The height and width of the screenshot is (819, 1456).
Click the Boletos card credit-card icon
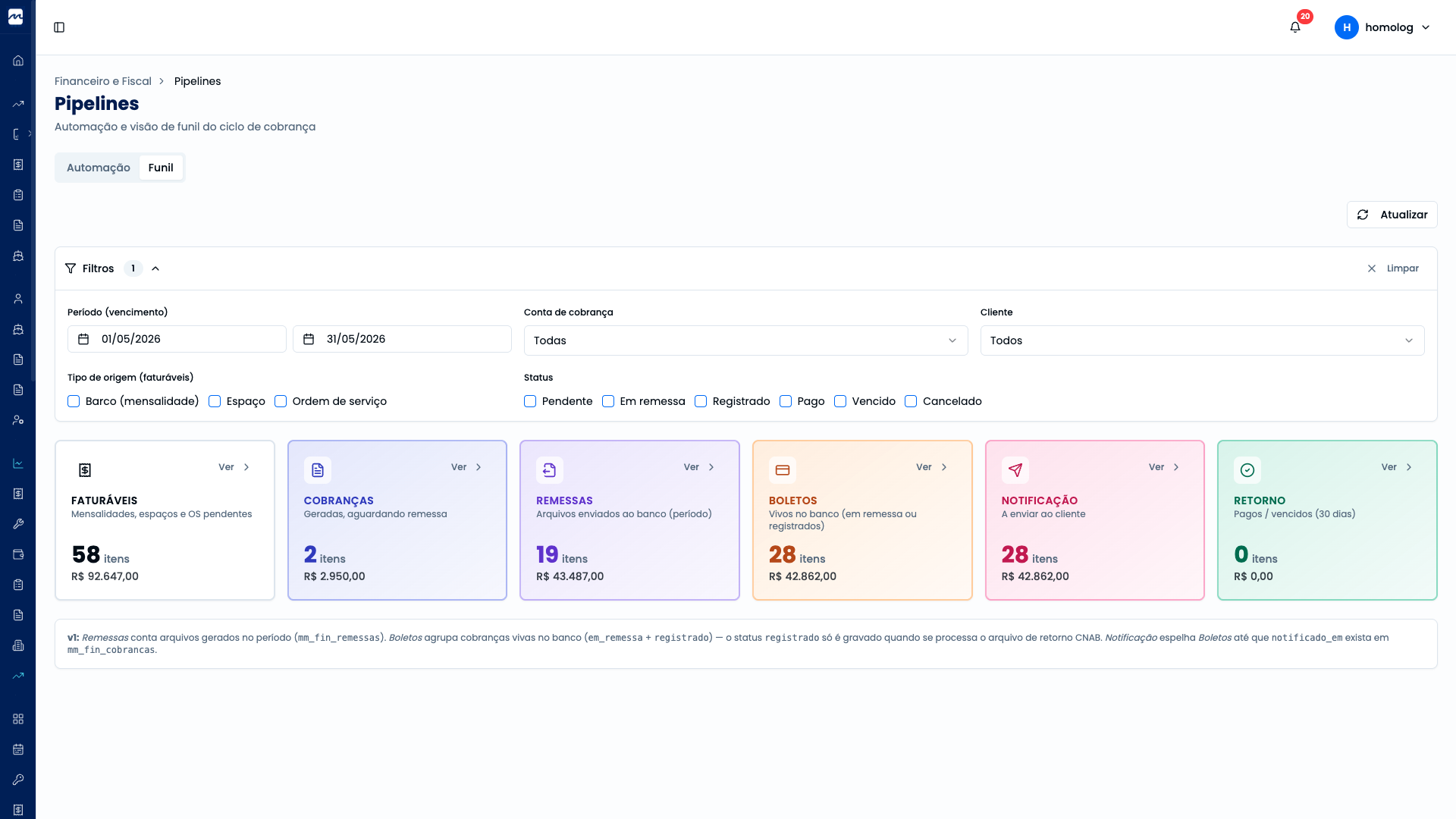coord(783,470)
